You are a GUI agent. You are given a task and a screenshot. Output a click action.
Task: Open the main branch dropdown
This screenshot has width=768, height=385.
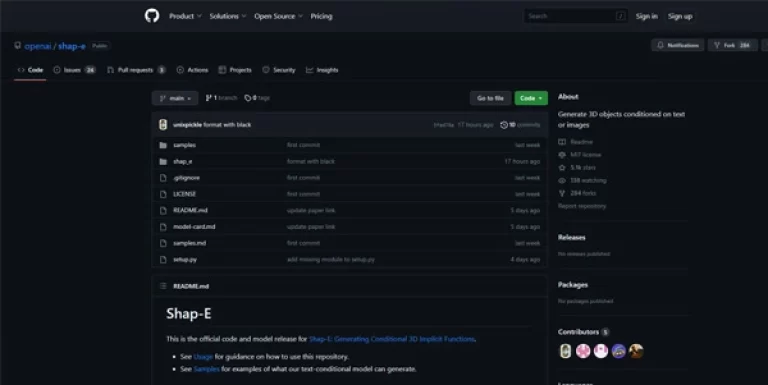(175, 98)
